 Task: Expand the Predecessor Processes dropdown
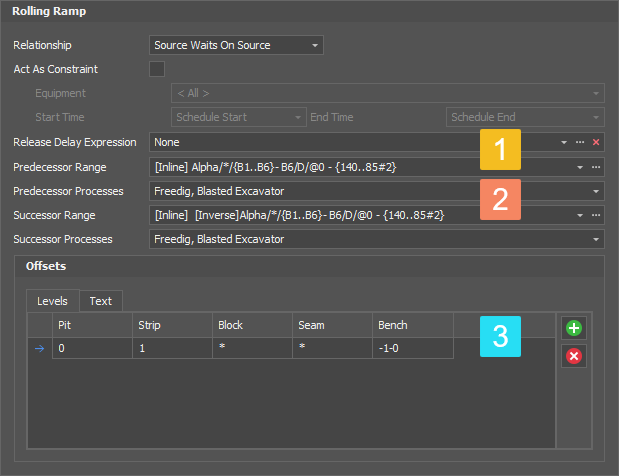coord(596,191)
